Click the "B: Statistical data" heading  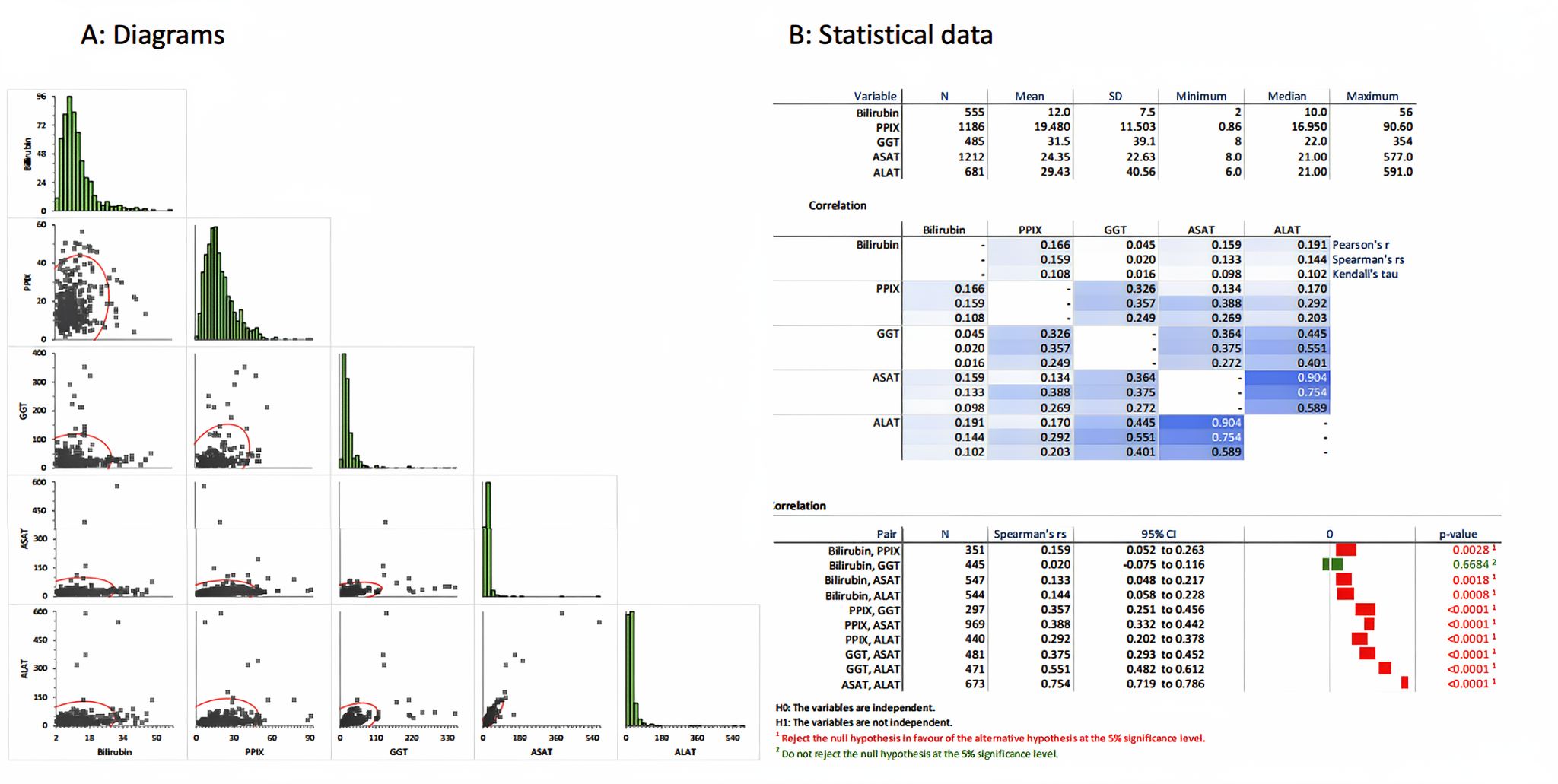pos(890,35)
